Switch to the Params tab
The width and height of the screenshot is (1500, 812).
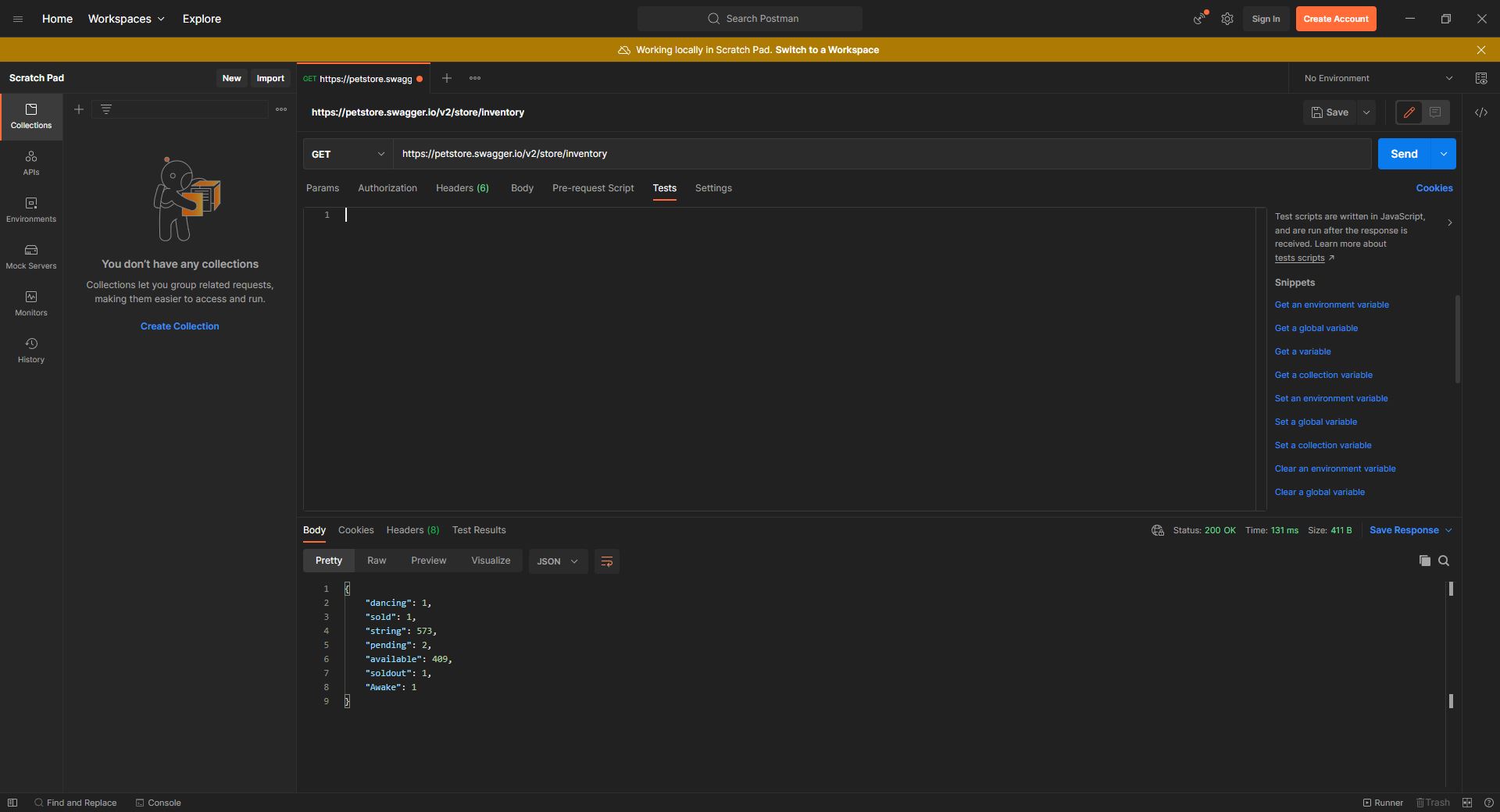pos(323,188)
